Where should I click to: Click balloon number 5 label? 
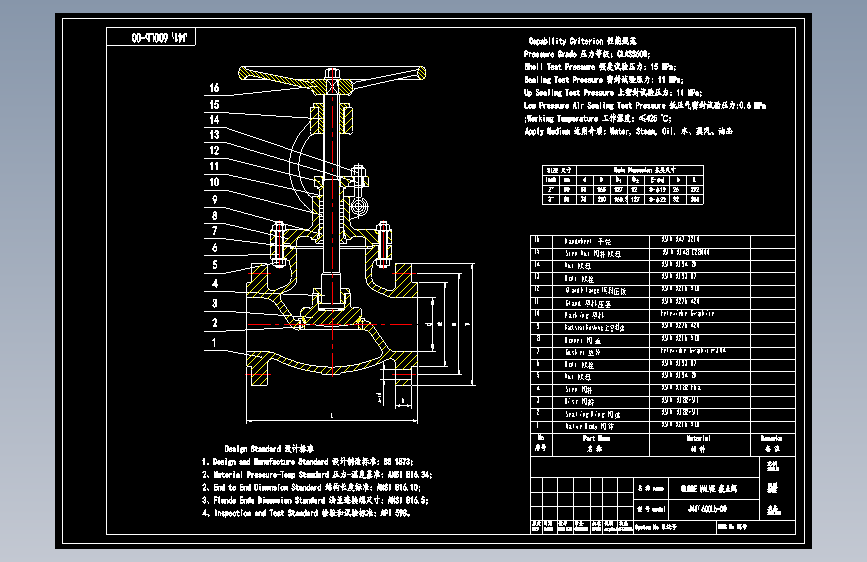(x=215, y=265)
